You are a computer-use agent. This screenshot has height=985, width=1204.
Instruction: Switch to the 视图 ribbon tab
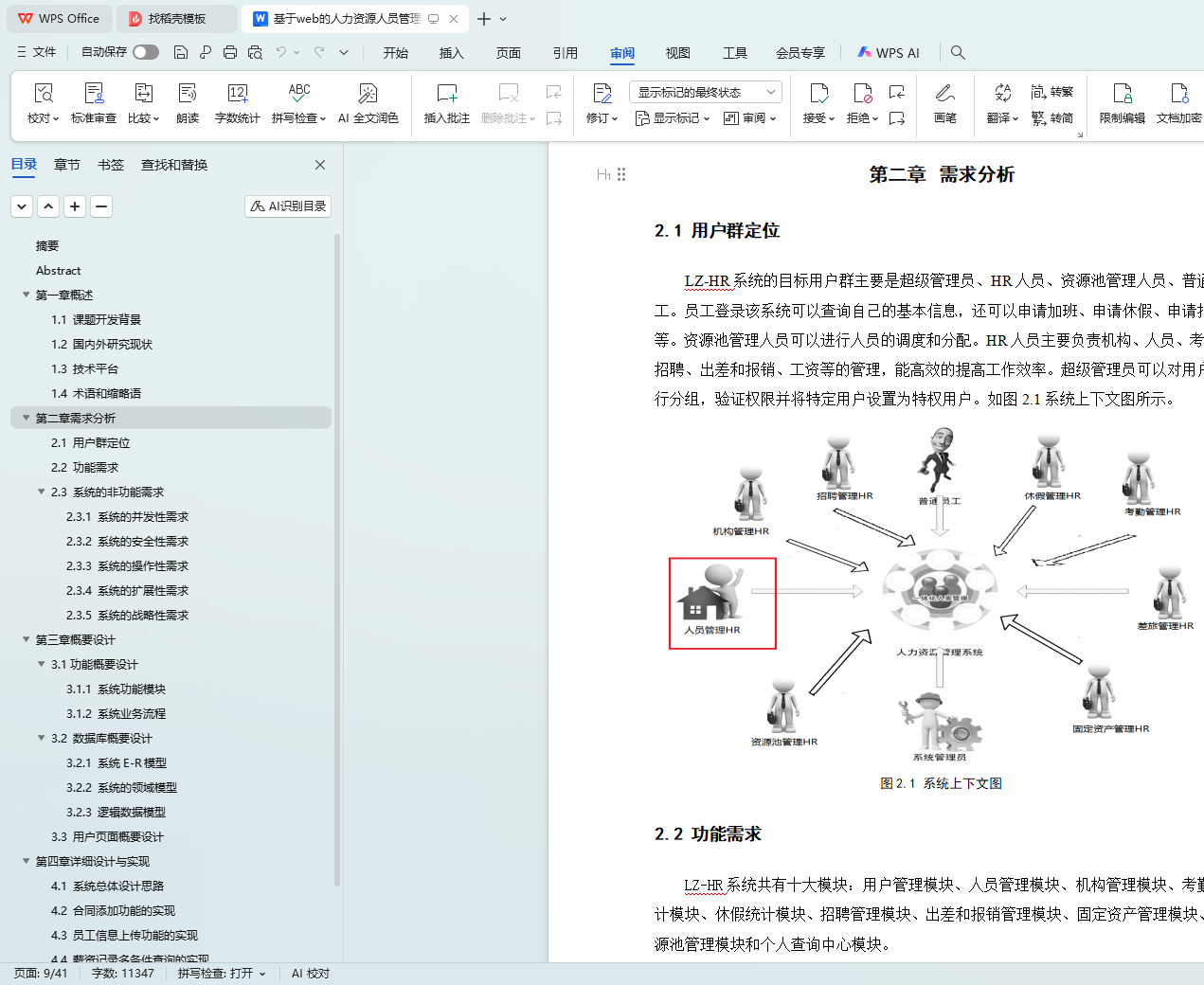[678, 52]
